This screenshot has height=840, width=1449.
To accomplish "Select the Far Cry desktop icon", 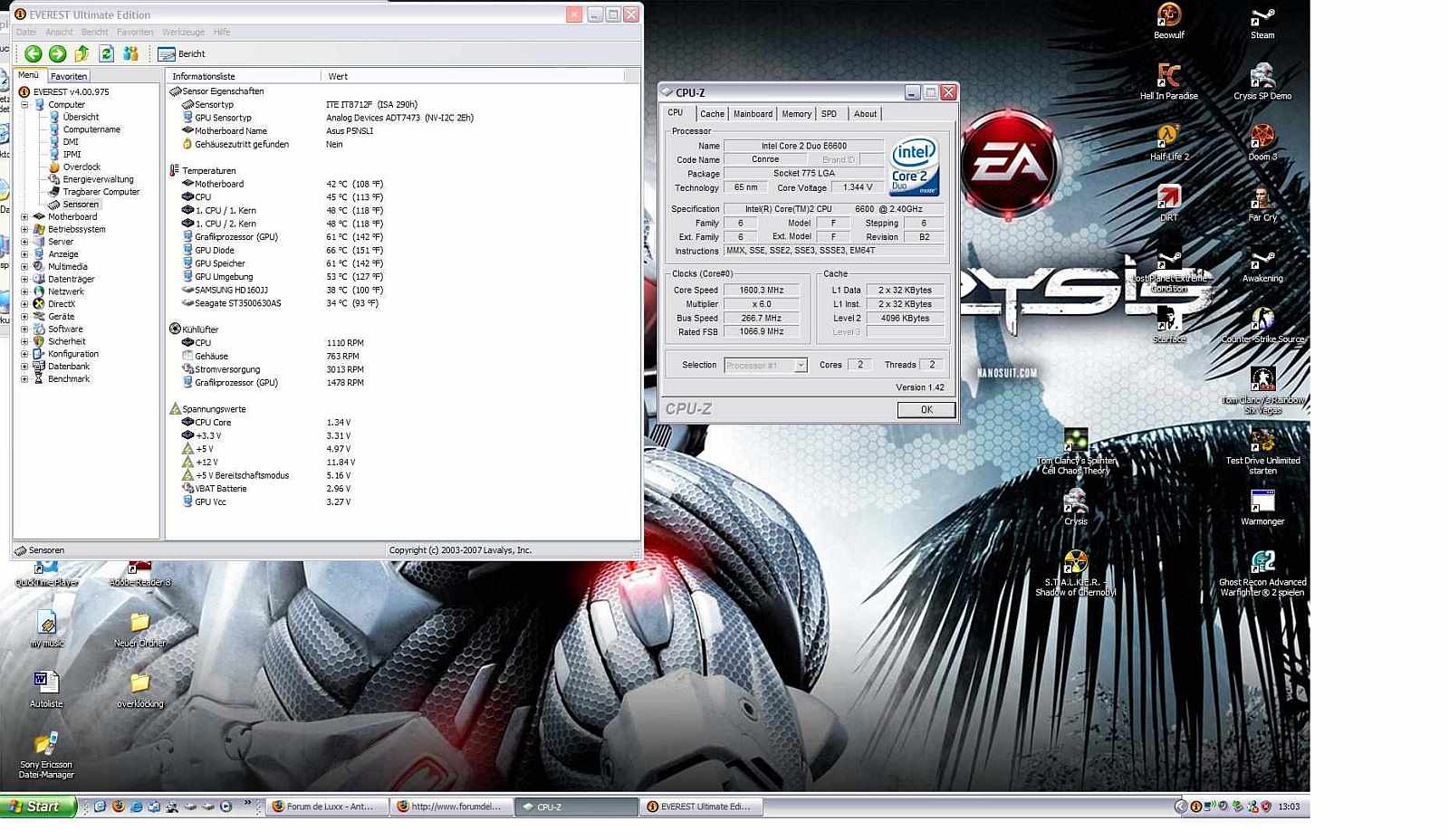I will 1262,203.
